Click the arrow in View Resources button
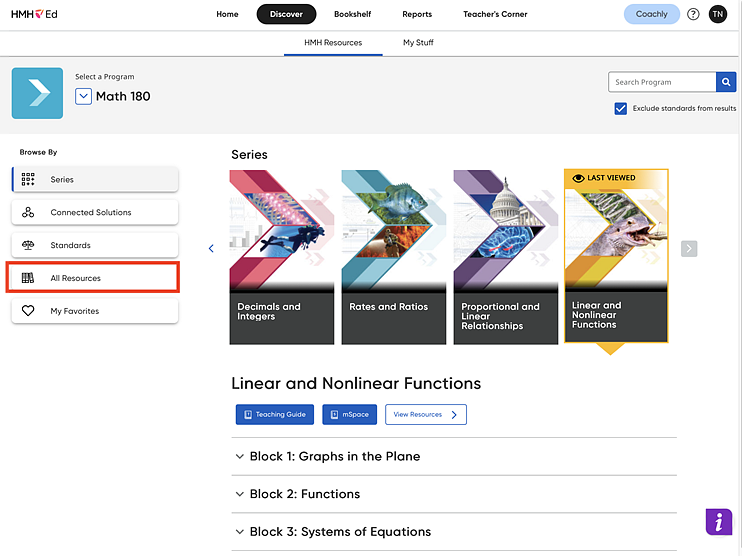Screen dimensions: 742x556 (454, 415)
